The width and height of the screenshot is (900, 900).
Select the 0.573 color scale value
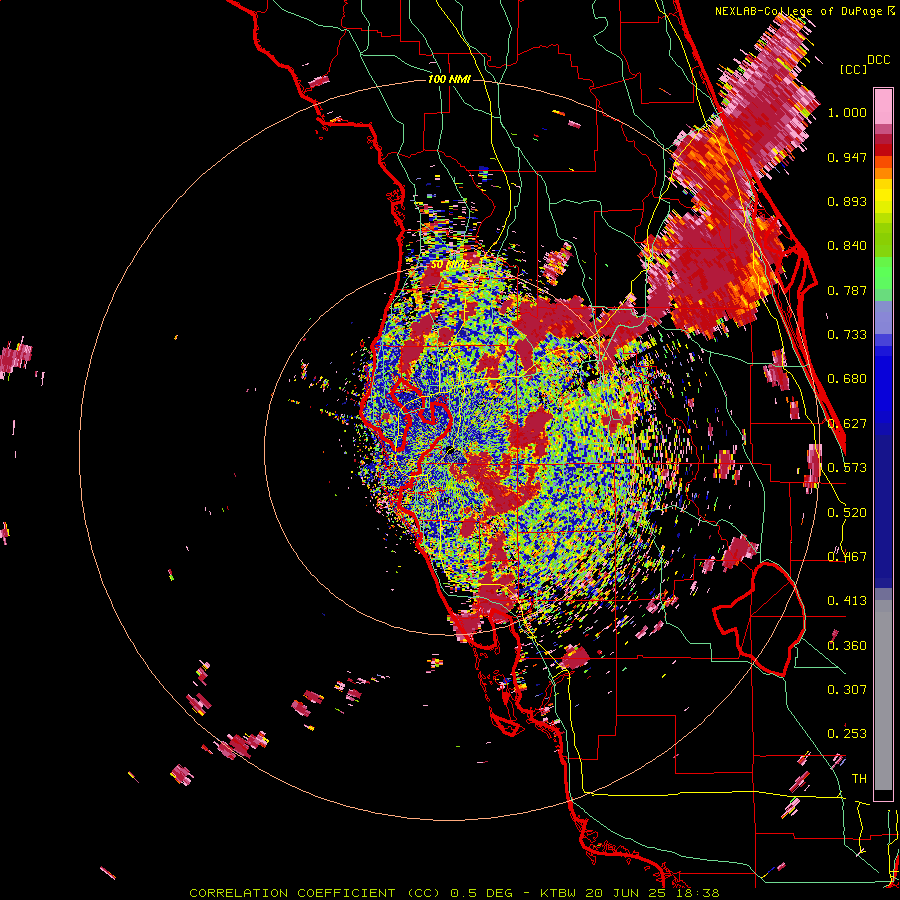pyautogui.click(x=847, y=468)
